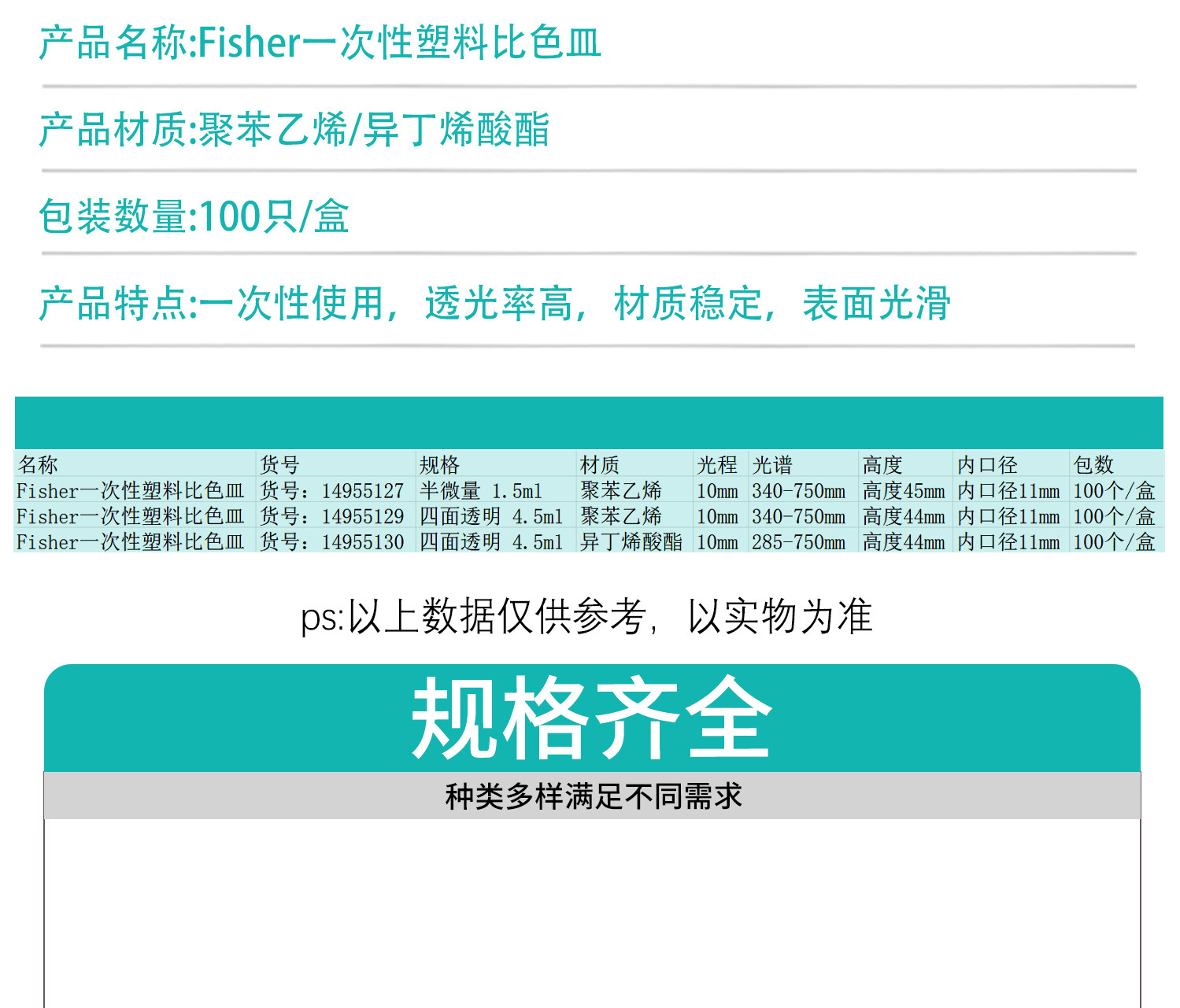Select item number cell "货号：14955129"
This screenshot has height=1008, width=1180.
point(331,516)
